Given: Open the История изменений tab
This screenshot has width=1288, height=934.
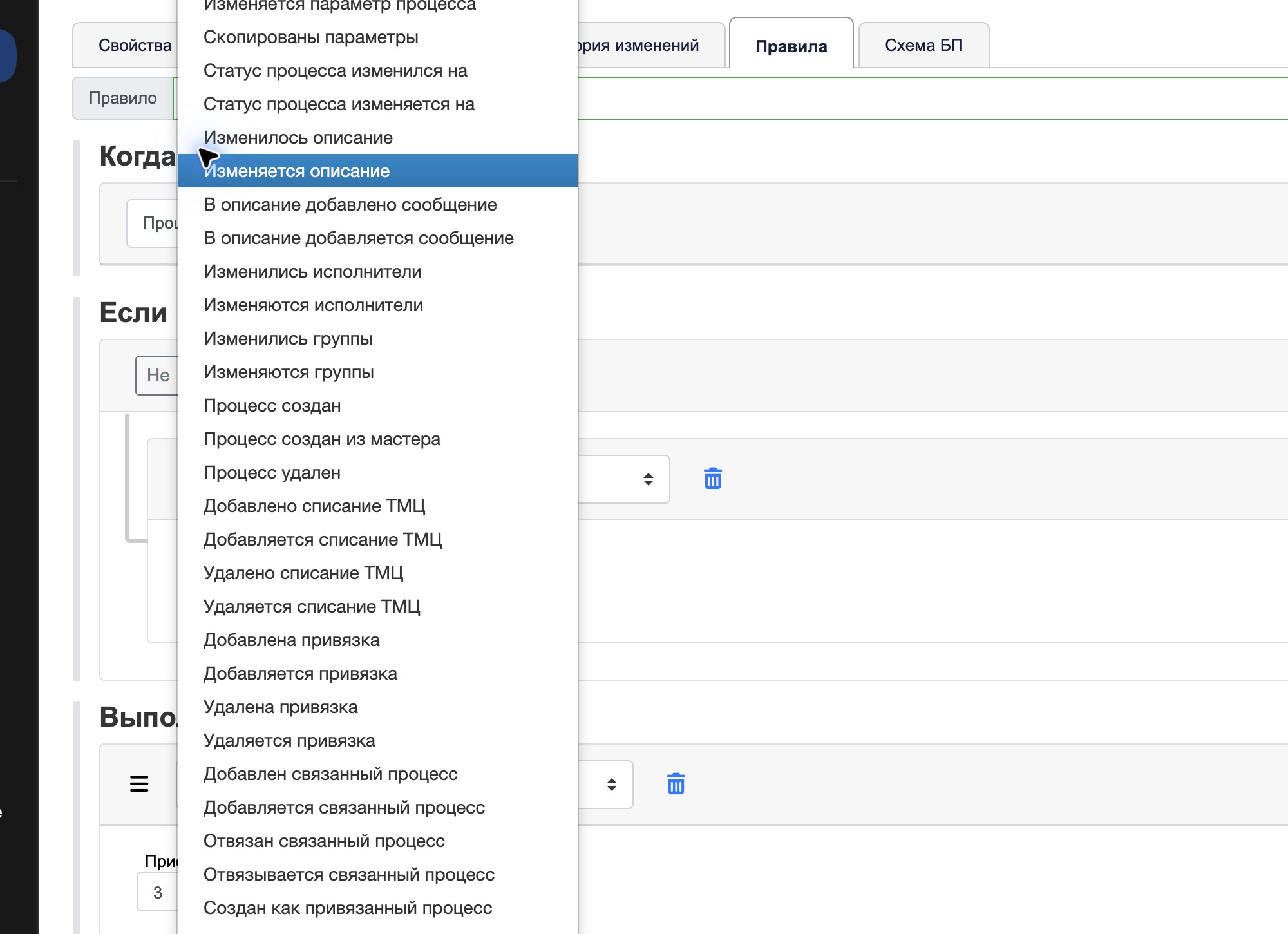Looking at the screenshot, I should click(651, 45).
